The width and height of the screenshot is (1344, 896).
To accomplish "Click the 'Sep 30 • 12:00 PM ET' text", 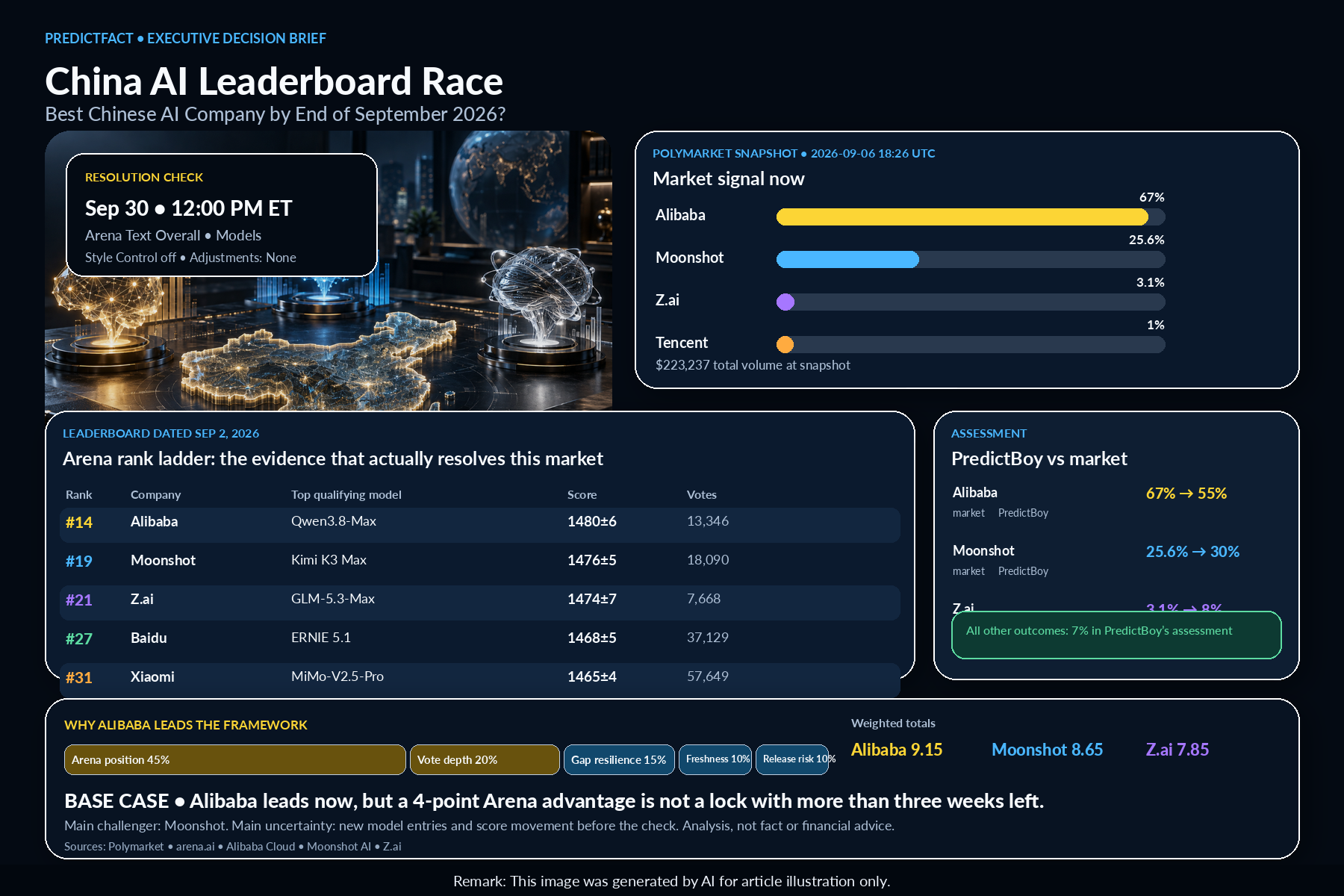I will coord(189,208).
